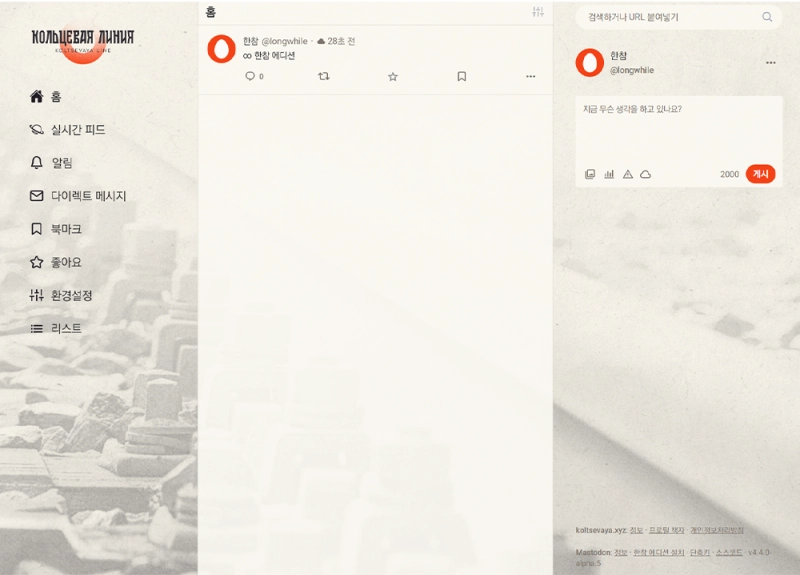The height and width of the screenshot is (575, 800).
Task: Open the post's more options menu
Action: click(x=530, y=76)
